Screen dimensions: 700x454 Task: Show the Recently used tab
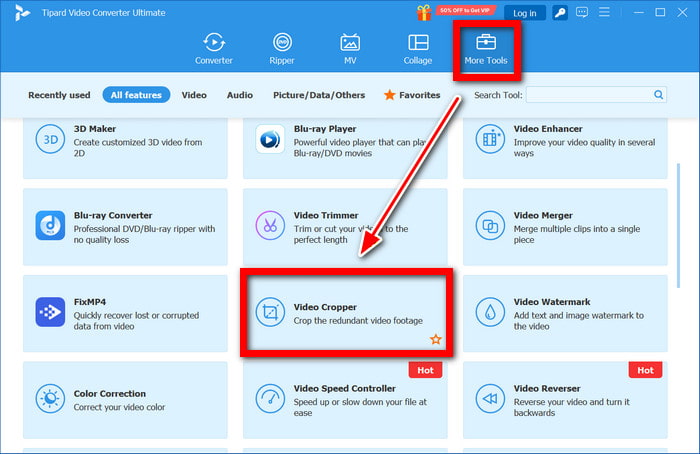click(x=59, y=95)
